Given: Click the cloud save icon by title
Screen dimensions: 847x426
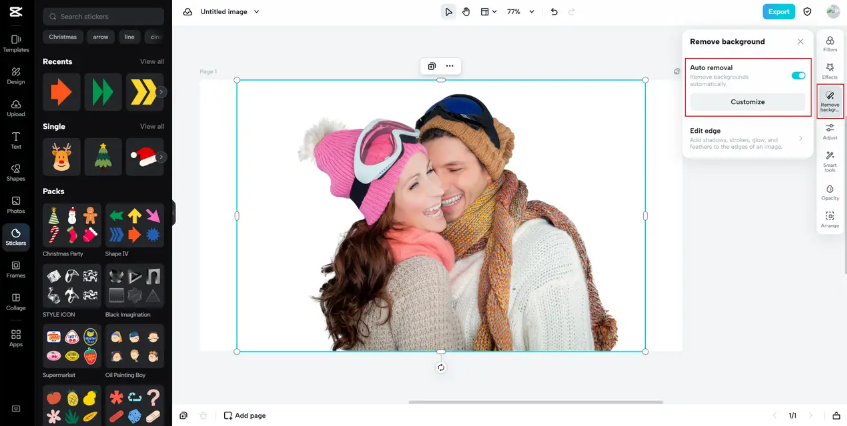Looking at the screenshot, I should click(187, 12).
